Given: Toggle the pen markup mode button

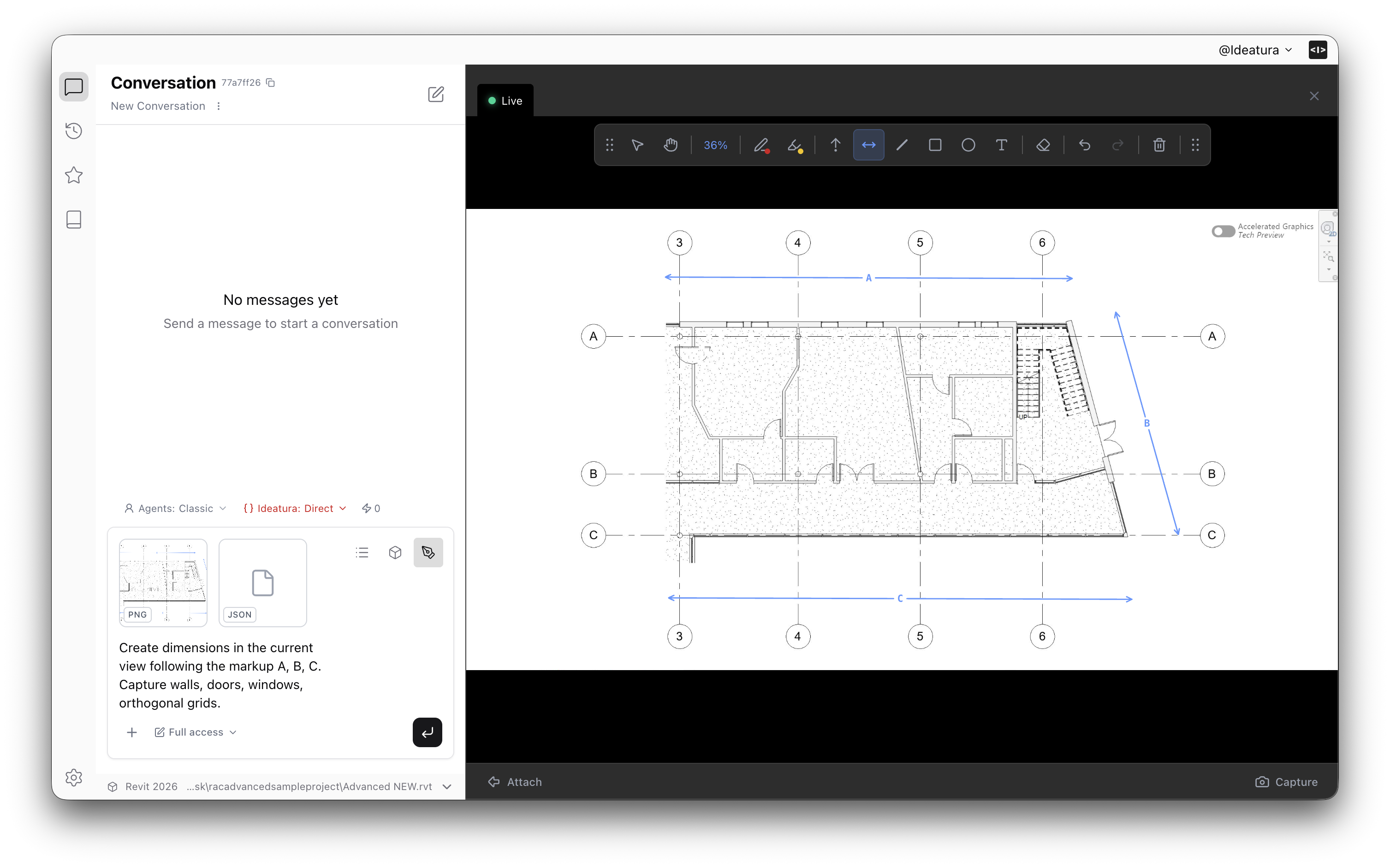Looking at the screenshot, I should [428, 552].
